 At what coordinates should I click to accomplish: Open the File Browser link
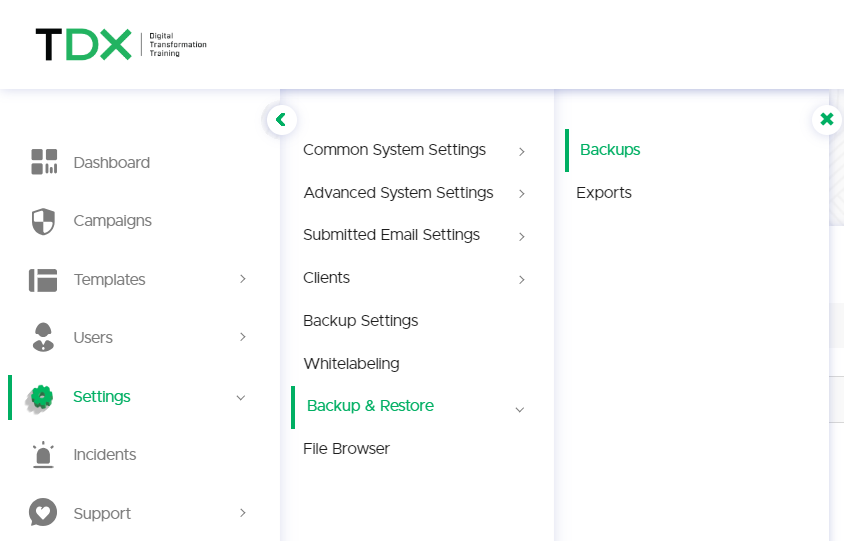pos(346,448)
